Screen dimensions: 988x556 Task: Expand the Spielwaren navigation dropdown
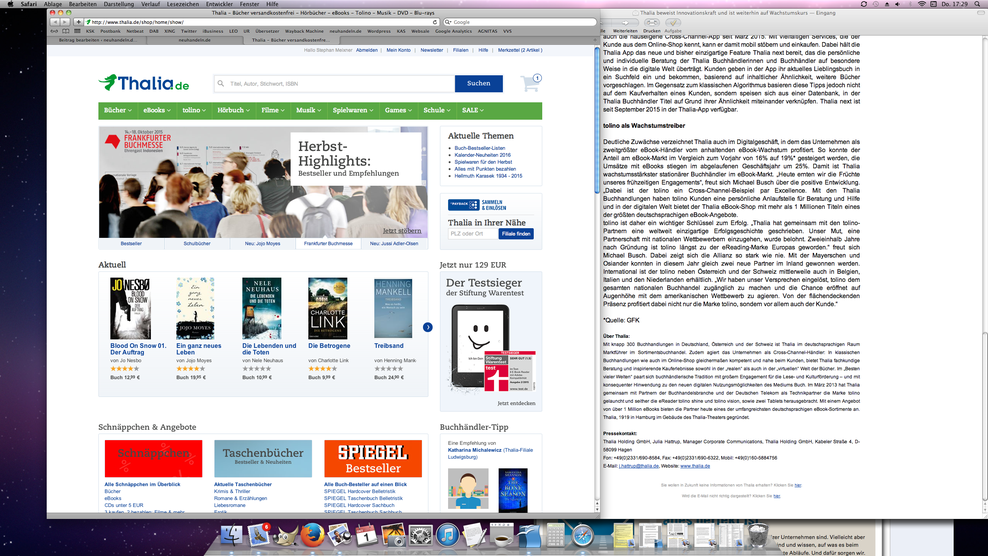coord(353,110)
